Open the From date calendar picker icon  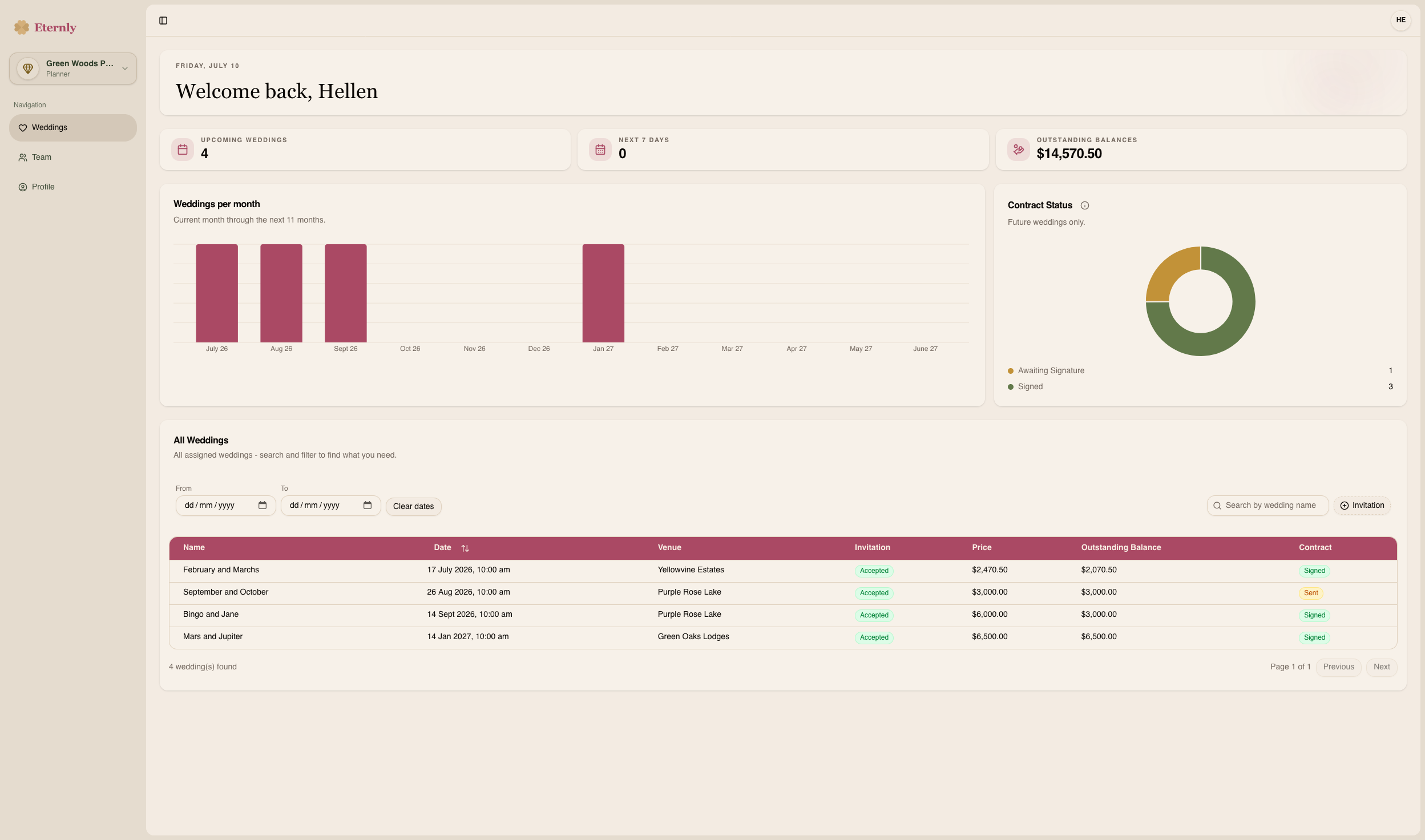coord(263,505)
